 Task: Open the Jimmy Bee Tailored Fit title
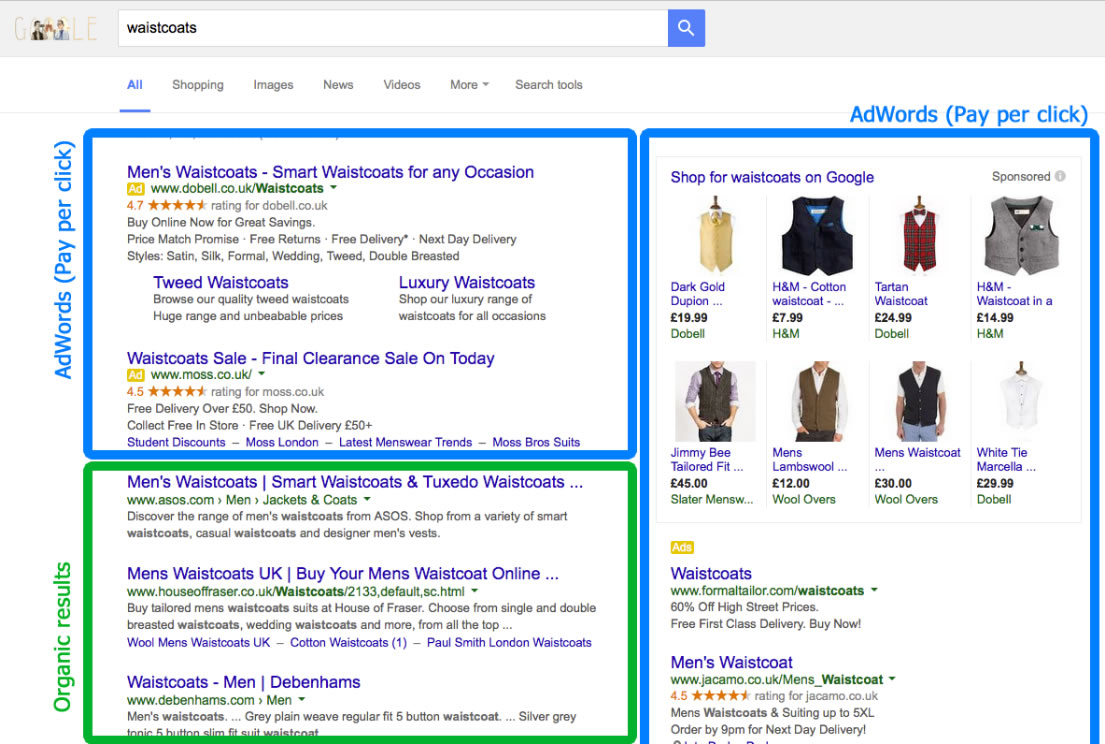tap(707, 459)
